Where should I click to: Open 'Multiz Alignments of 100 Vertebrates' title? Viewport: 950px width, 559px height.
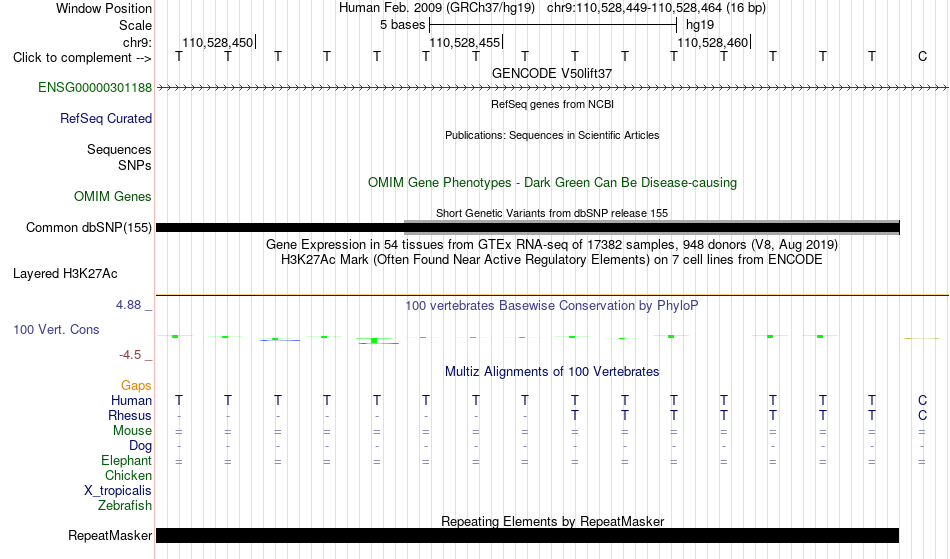(552, 372)
